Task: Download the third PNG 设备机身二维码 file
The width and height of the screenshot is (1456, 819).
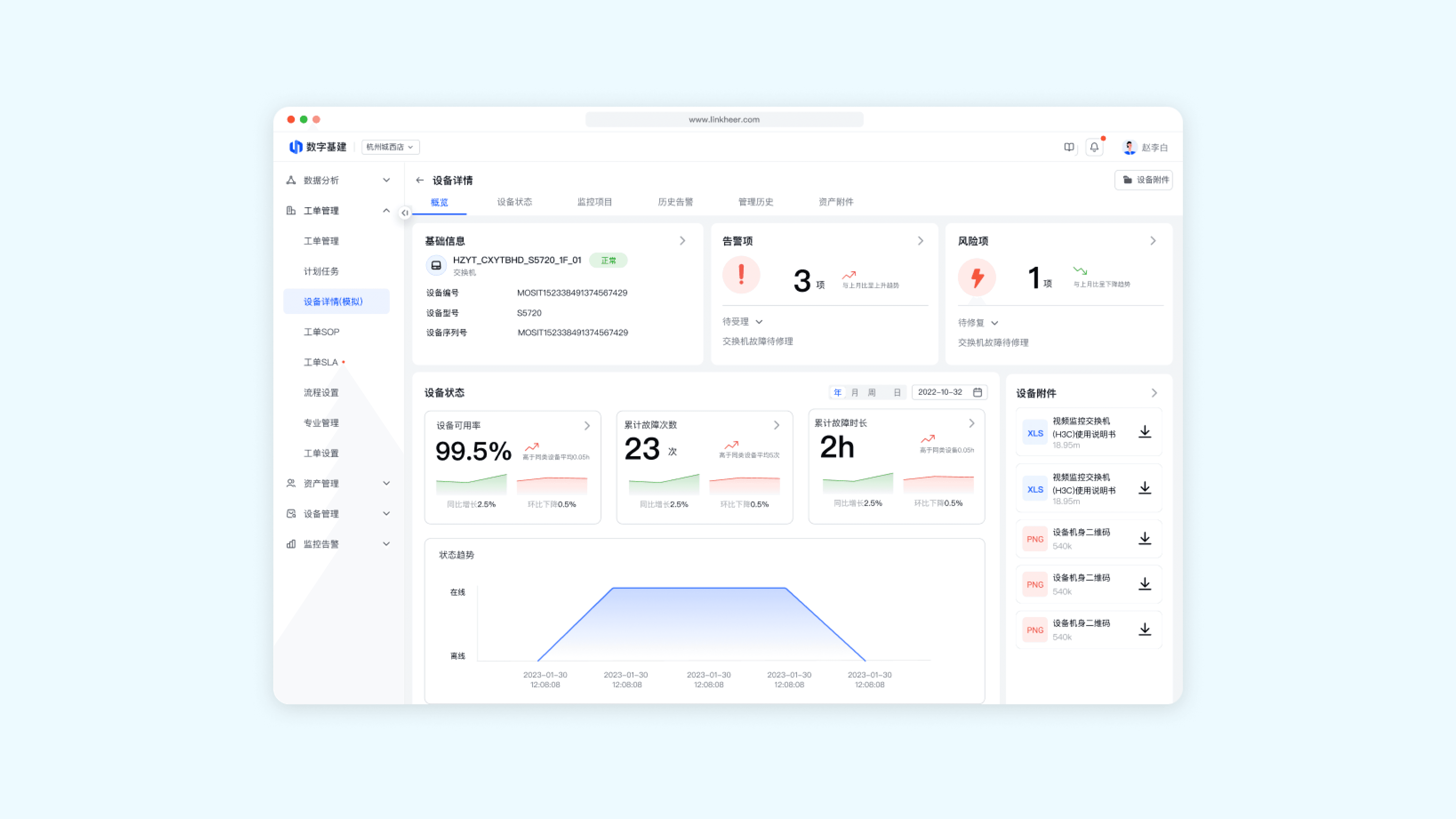Action: [x=1145, y=629]
